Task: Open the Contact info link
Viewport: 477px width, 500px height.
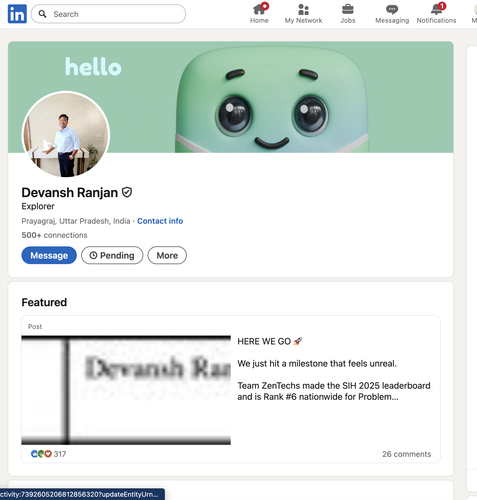Action: click(x=160, y=221)
